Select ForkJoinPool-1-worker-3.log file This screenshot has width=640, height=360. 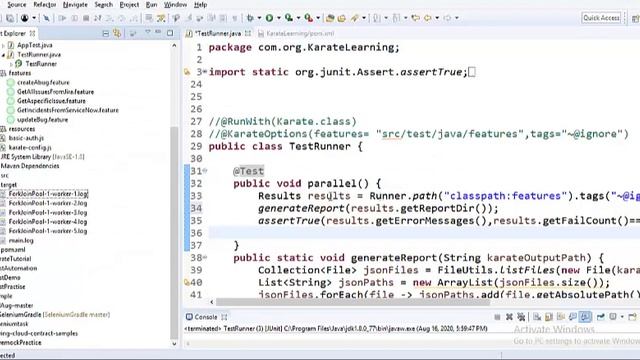[48, 212]
